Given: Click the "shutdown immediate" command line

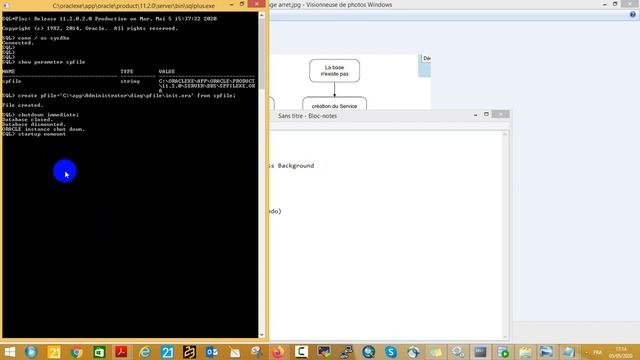Looking at the screenshot, I should point(40,115).
